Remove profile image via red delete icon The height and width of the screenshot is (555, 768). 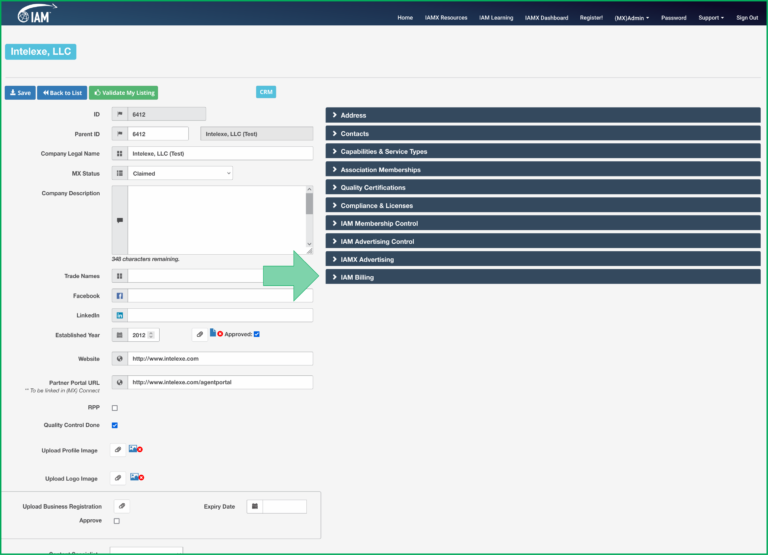coord(140,449)
